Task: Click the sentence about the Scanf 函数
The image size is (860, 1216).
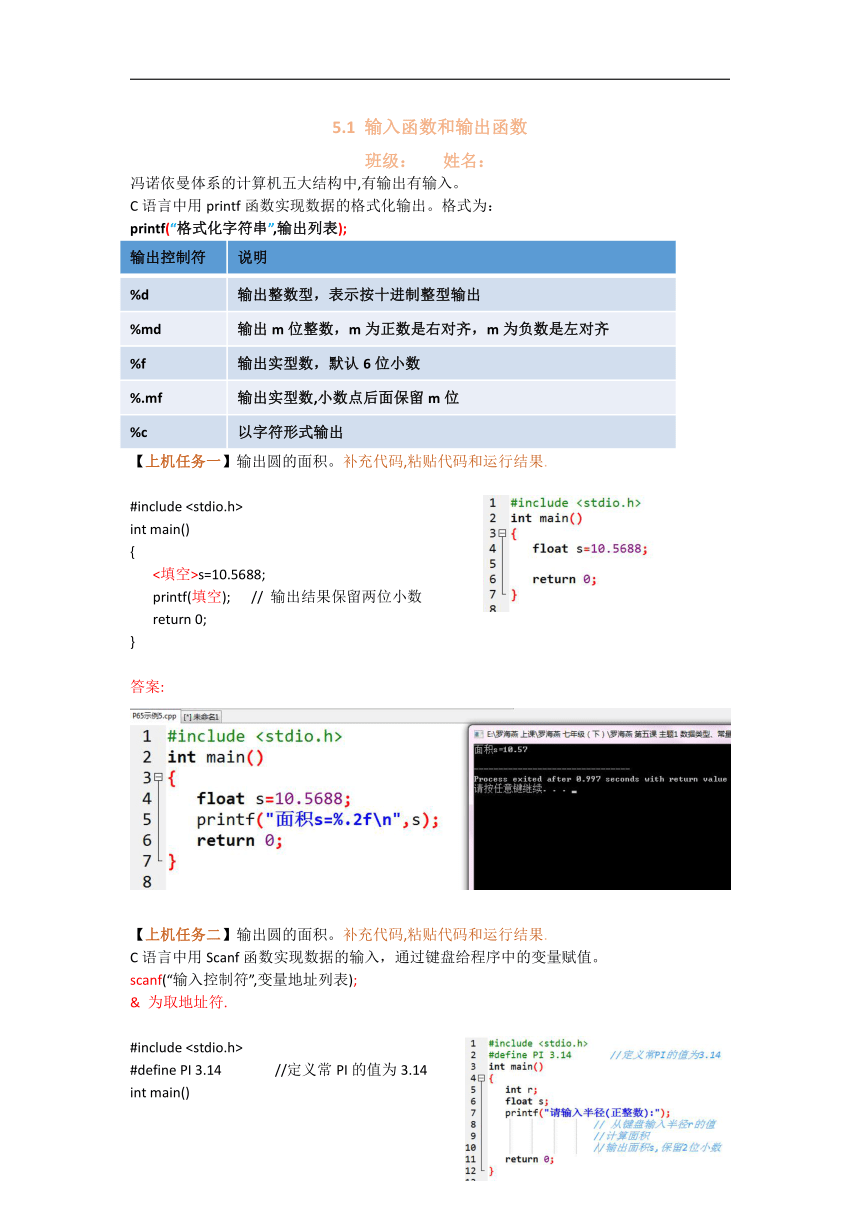Action: pyautogui.click(x=365, y=957)
